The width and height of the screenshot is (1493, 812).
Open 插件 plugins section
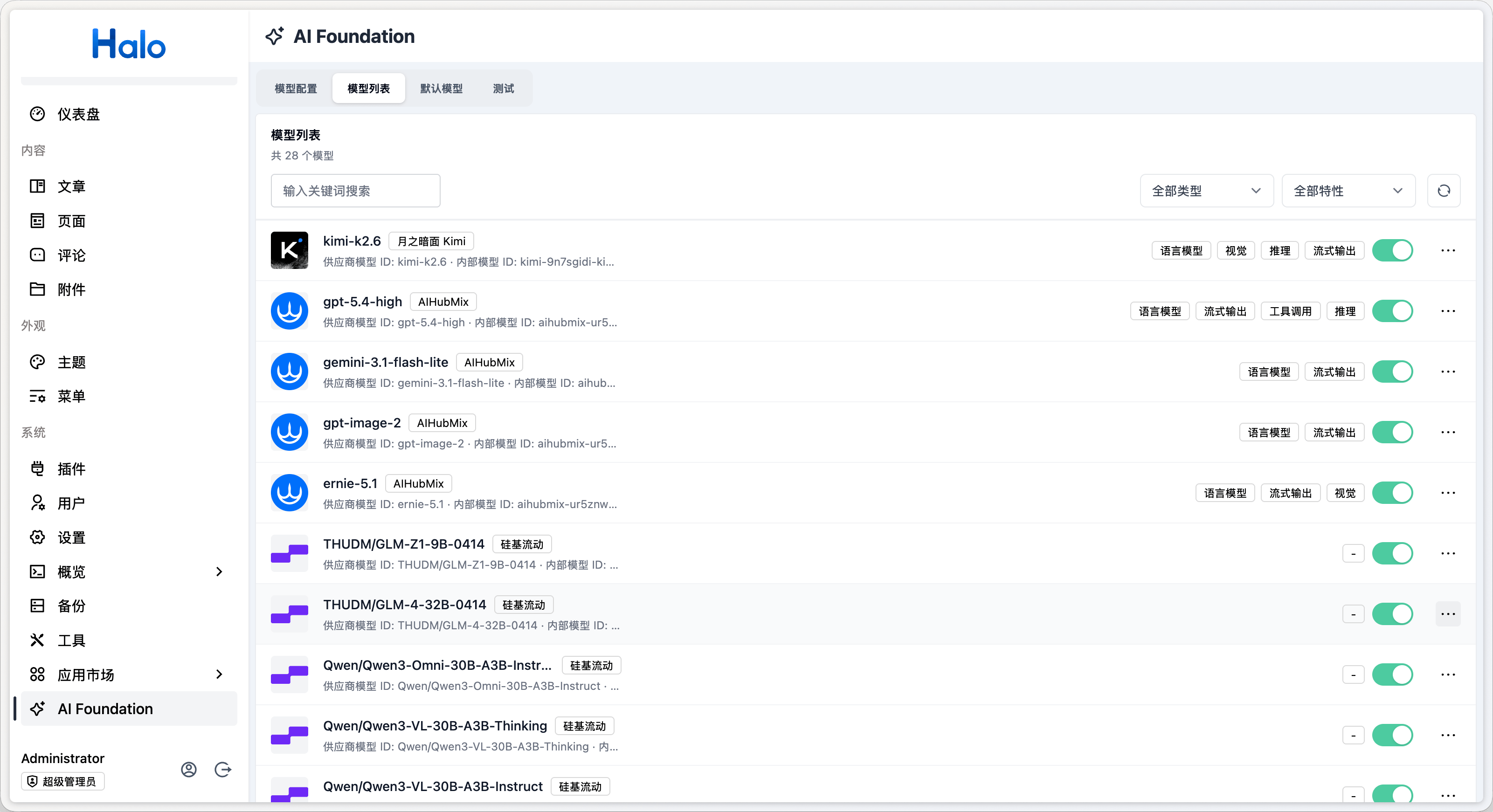(129, 469)
